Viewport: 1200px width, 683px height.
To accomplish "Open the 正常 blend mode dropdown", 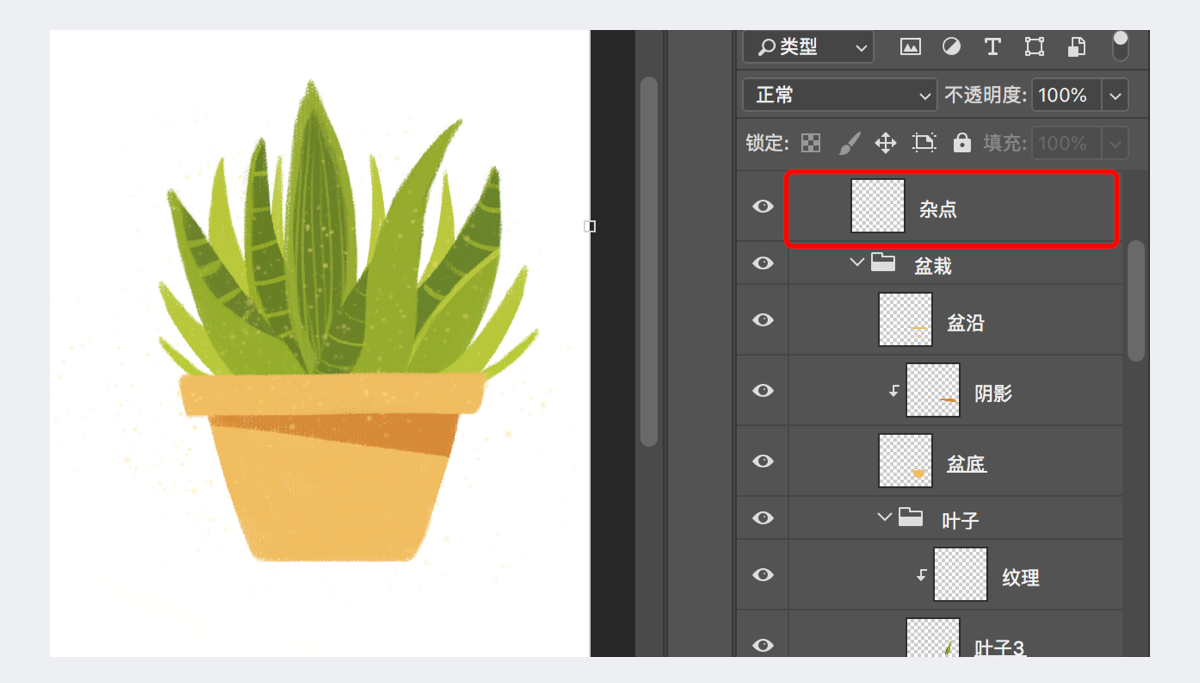I will [x=840, y=95].
